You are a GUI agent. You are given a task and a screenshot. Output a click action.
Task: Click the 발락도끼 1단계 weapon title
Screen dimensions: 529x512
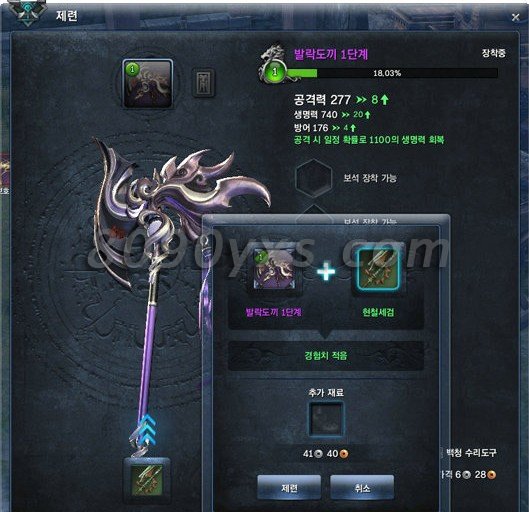point(331,54)
